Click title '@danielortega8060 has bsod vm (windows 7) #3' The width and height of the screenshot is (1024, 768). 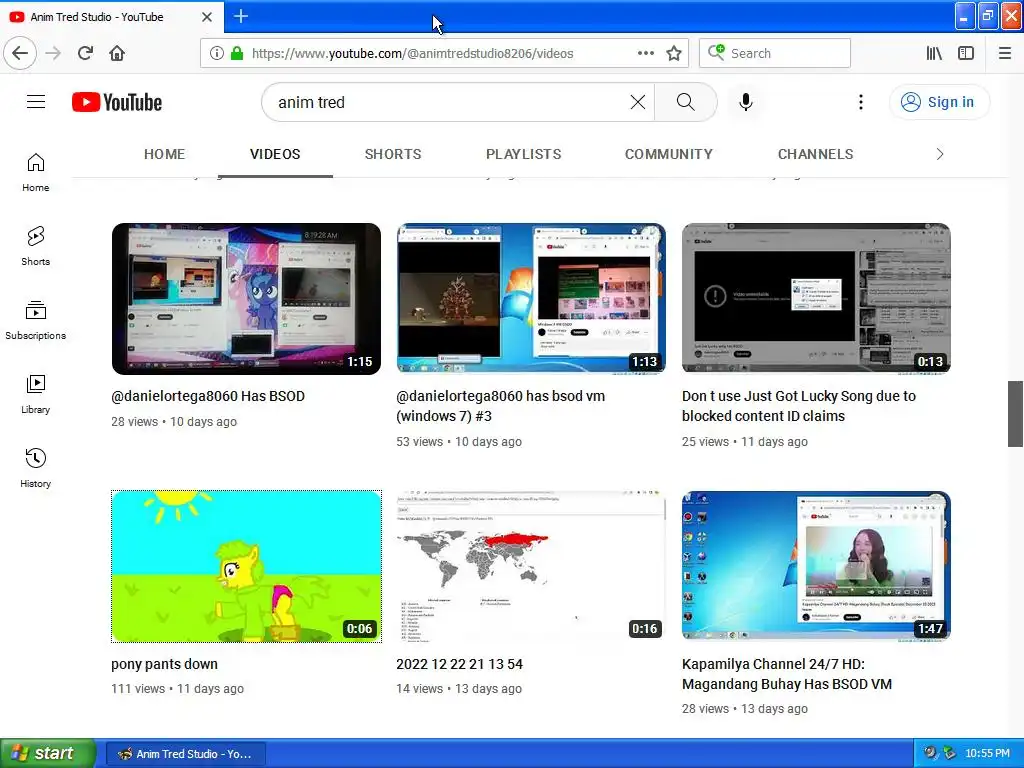click(x=500, y=406)
